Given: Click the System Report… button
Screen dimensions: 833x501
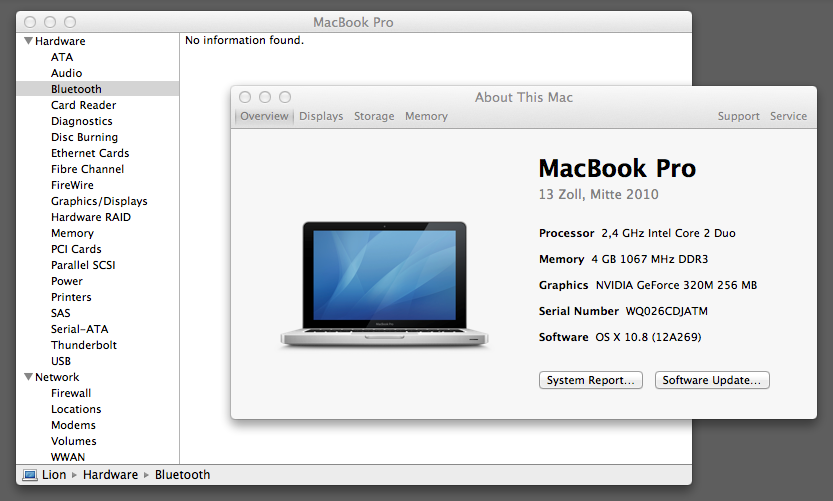Looking at the screenshot, I should point(591,380).
